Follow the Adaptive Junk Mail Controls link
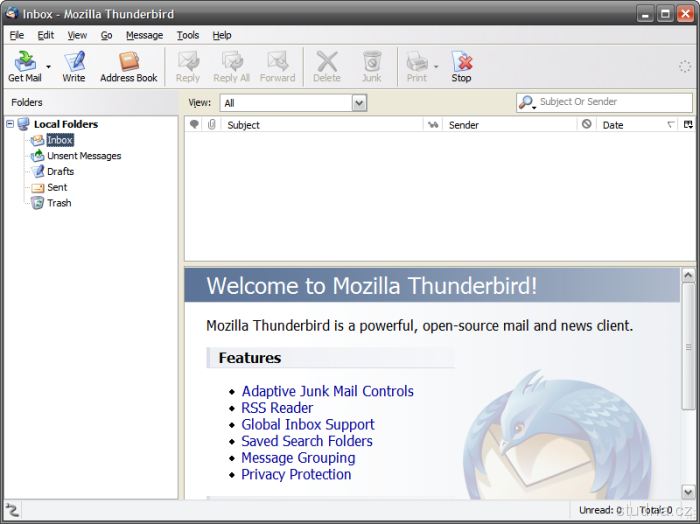This screenshot has width=700, height=524. [x=327, y=391]
